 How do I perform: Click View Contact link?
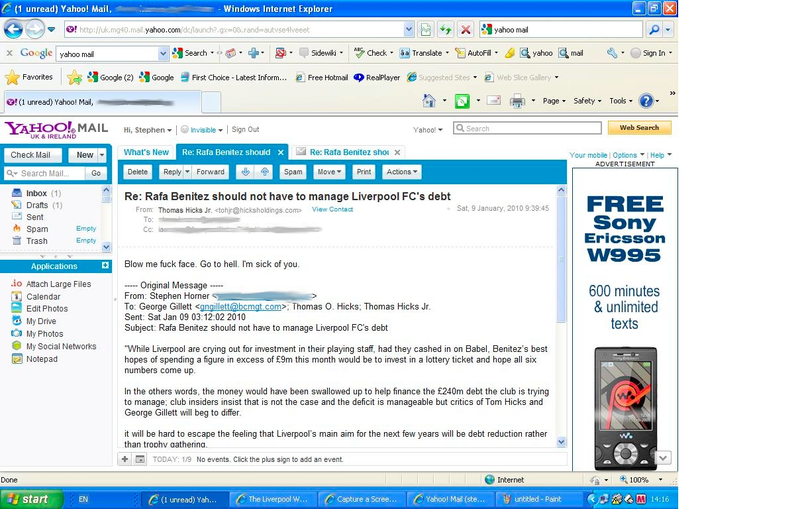coord(332,209)
